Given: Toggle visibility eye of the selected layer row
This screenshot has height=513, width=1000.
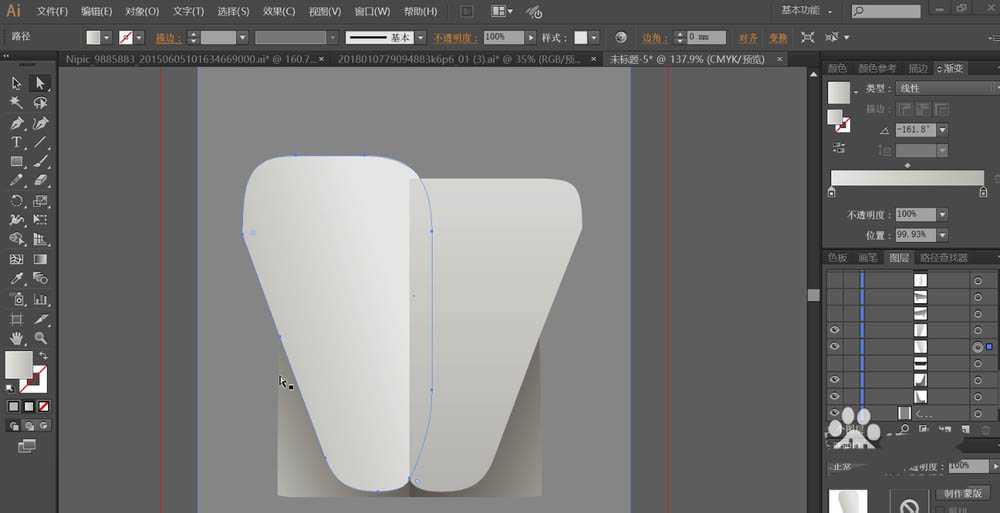Looking at the screenshot, I should point(834,347).
